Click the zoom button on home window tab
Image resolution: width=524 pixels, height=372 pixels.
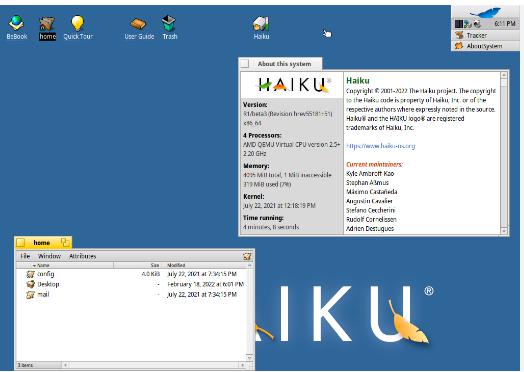pyautogui.click(x=65, y=242)
